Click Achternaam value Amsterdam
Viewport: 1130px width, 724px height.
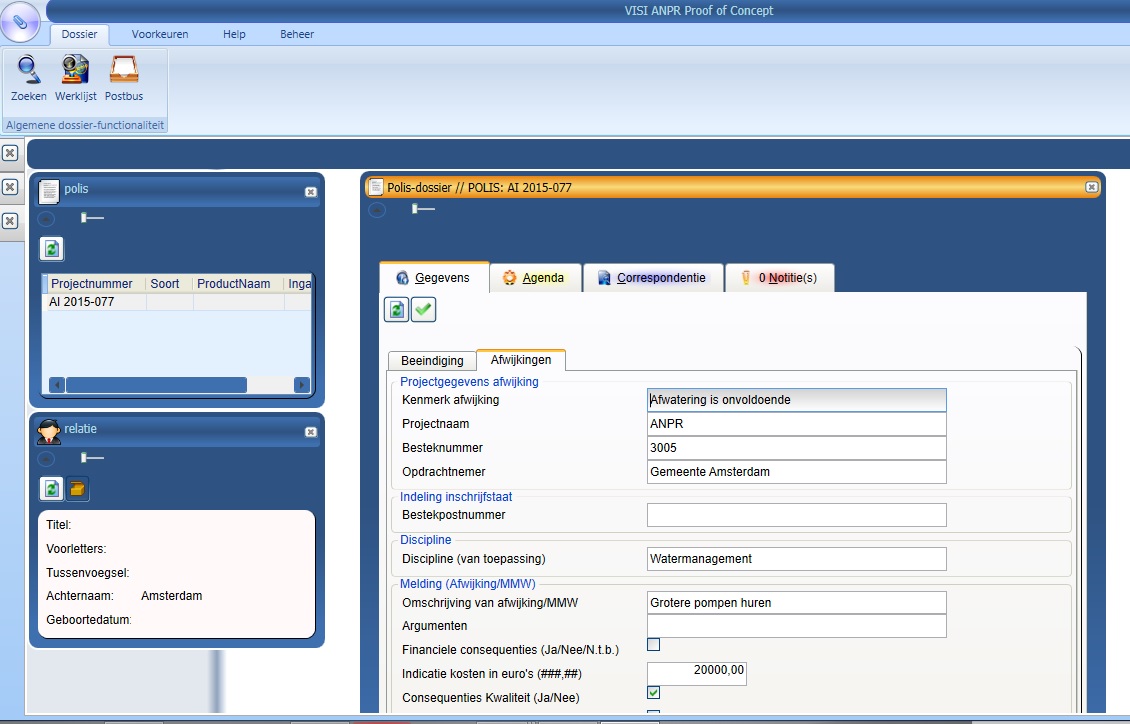(172, 596)
